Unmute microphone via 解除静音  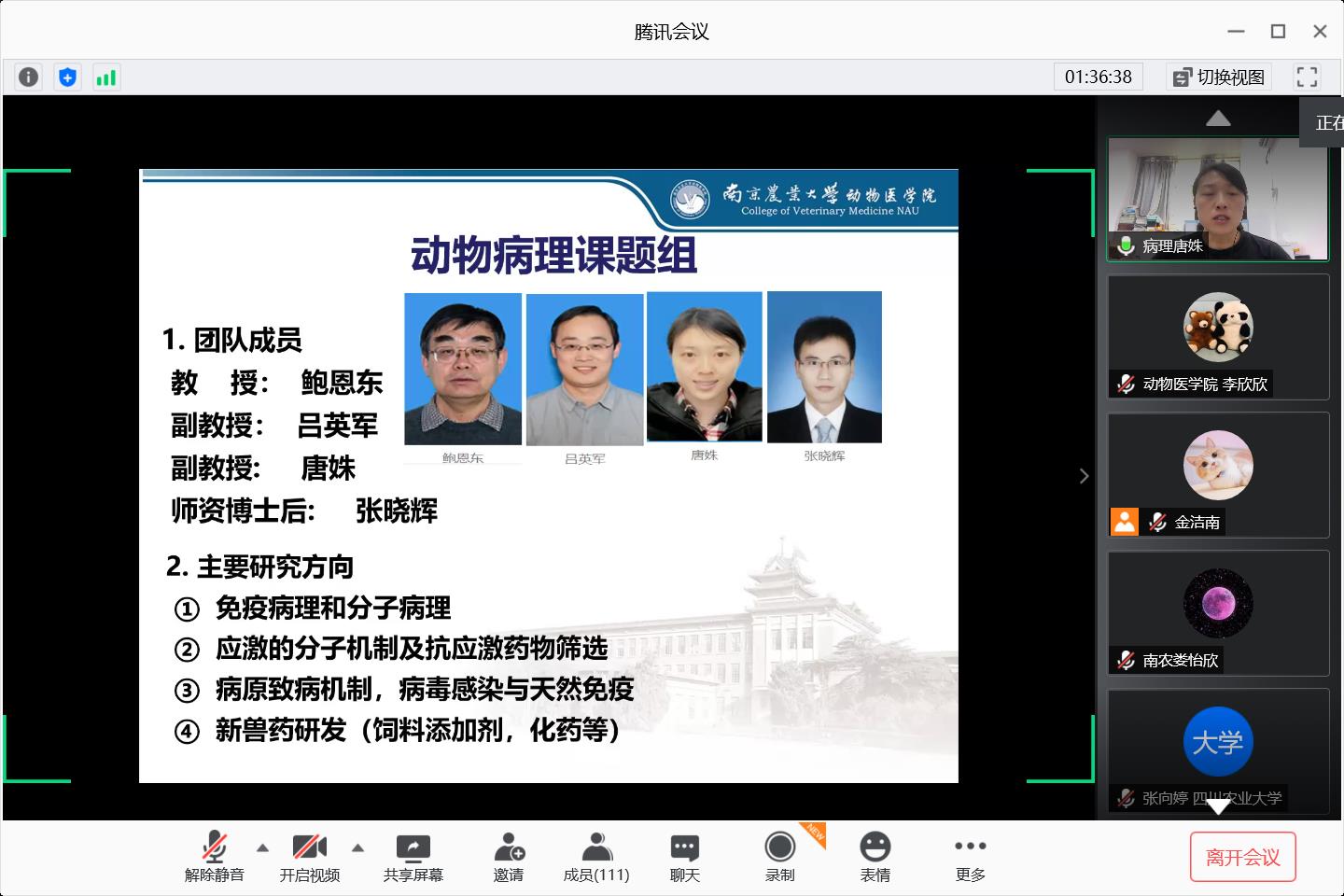tap(214, 857)
